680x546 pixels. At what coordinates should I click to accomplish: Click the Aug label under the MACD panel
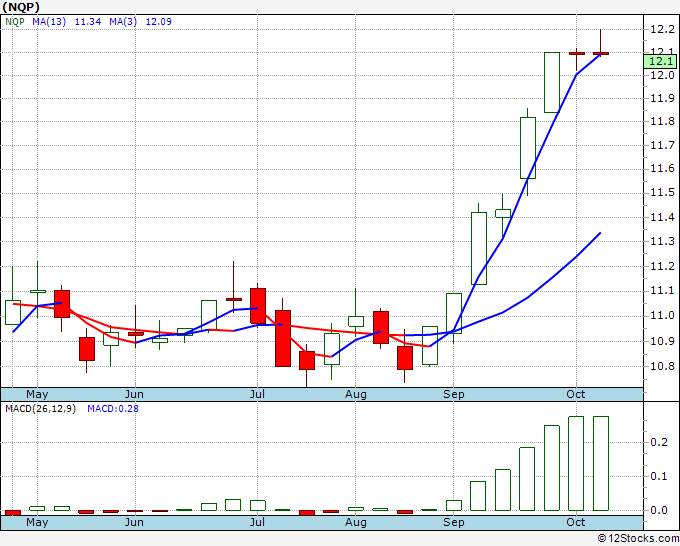tap(356, 522)
